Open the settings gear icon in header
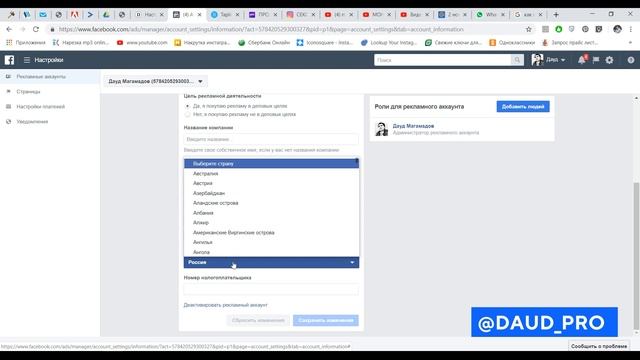 [609, 60]
